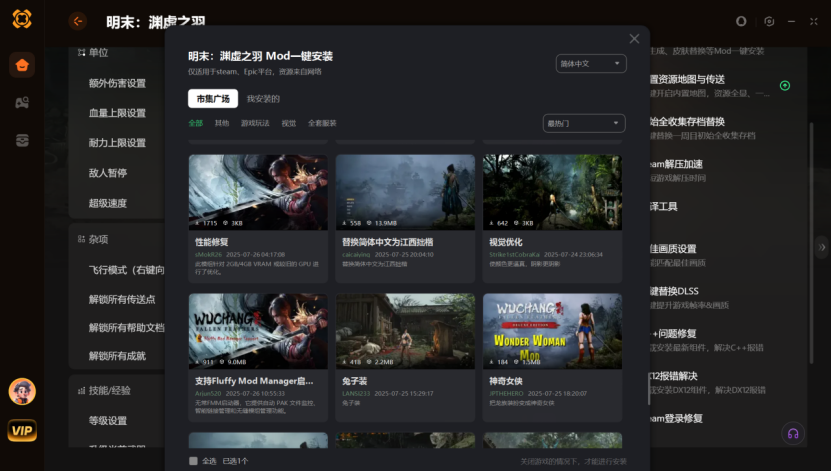831x471 pixels.
Task: Select 等级设置 in the cheat list
Action: (108, 421)
